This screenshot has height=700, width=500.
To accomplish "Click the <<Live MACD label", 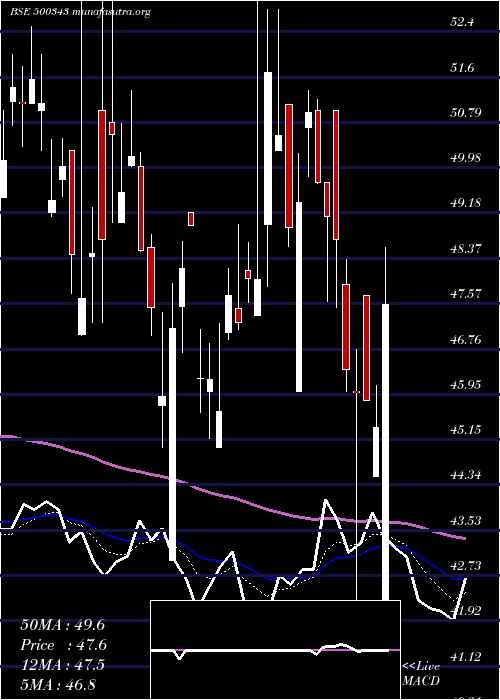I will [x=421, y=674].
